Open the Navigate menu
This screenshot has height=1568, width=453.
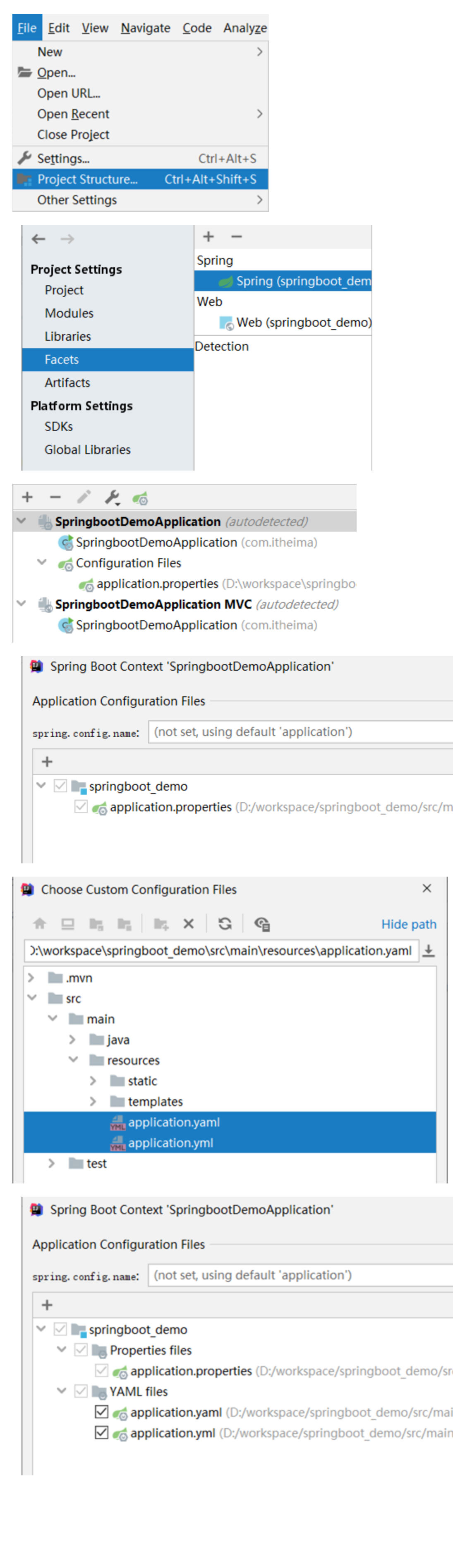(x=146, y=28)
